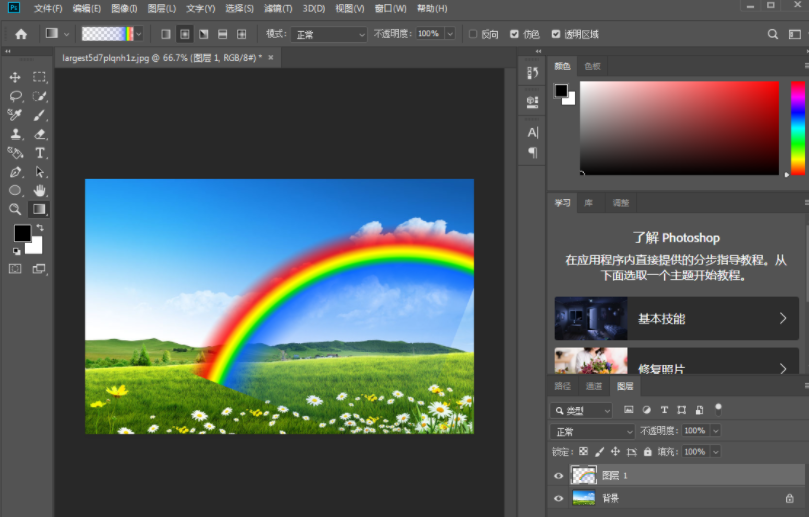Viewport: 809px width, 517px height.
Task: Choose diamond gradient style icon
Action: click(x=241, y=34)
